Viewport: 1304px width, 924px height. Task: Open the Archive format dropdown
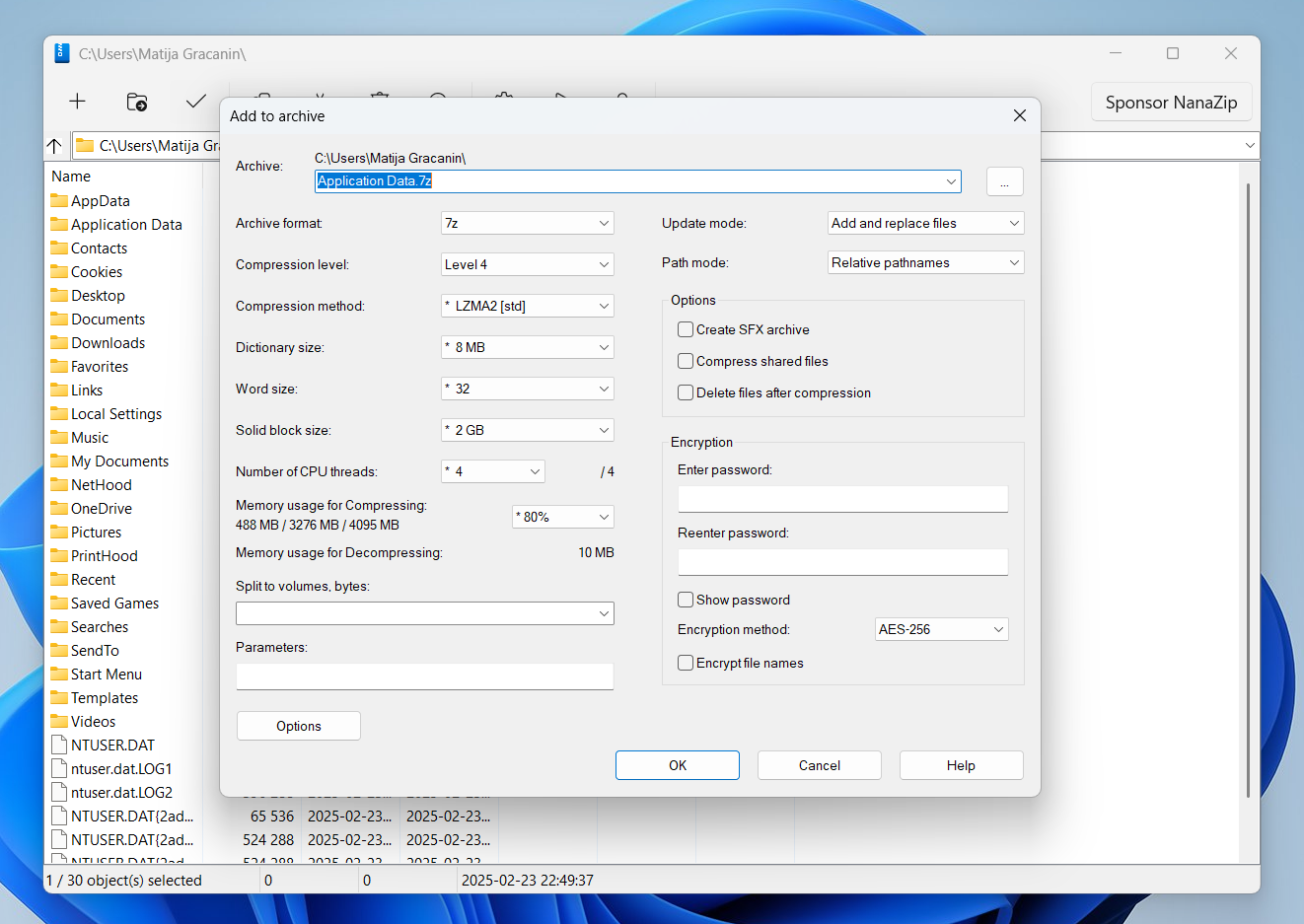tap(527, 223)
